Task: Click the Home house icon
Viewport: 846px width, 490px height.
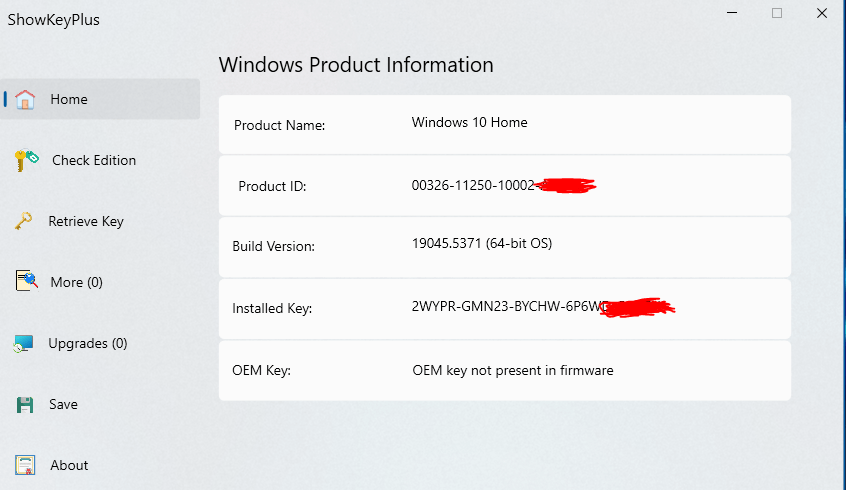Action: (25, 100)
